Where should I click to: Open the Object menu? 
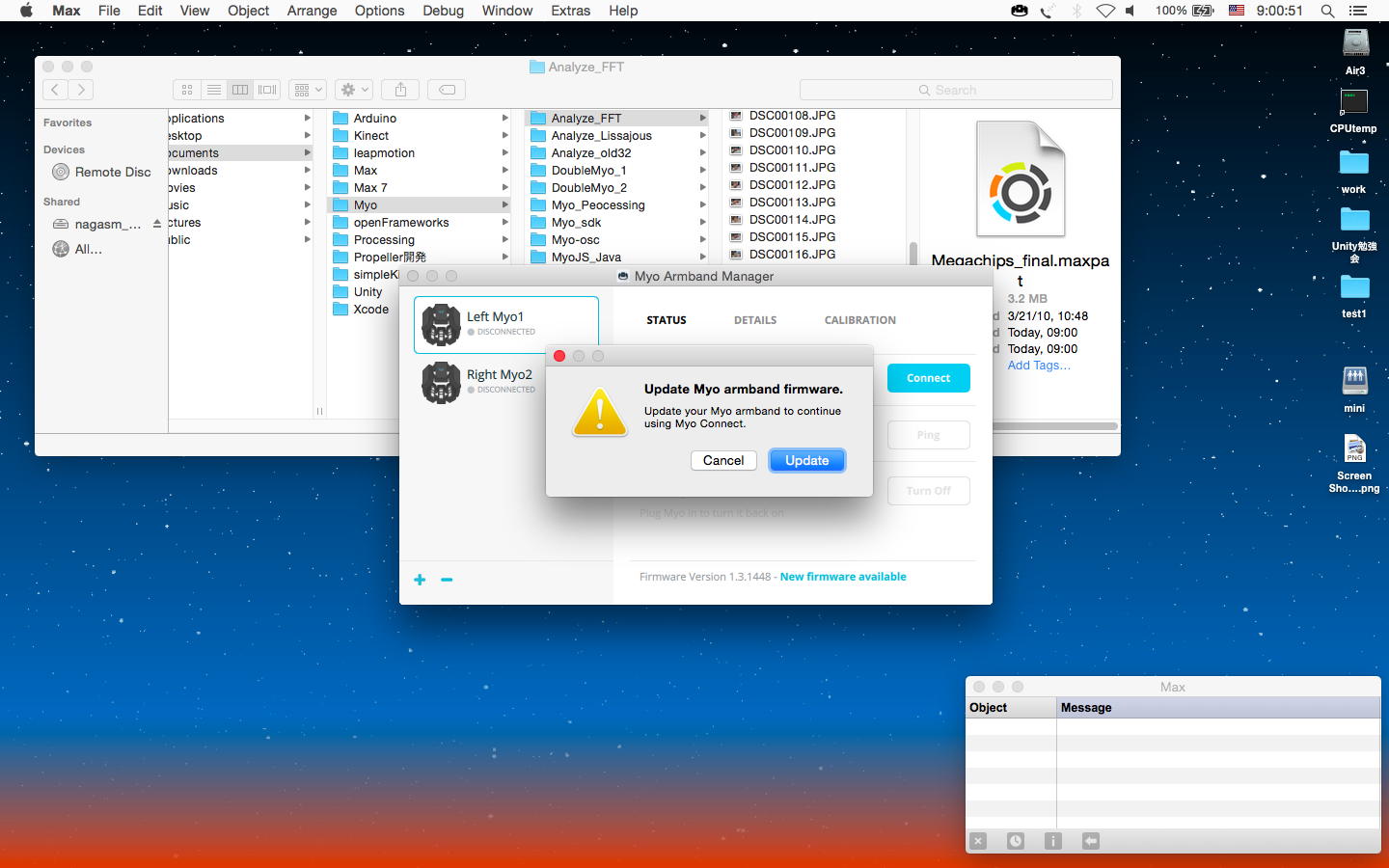[248, 11]
